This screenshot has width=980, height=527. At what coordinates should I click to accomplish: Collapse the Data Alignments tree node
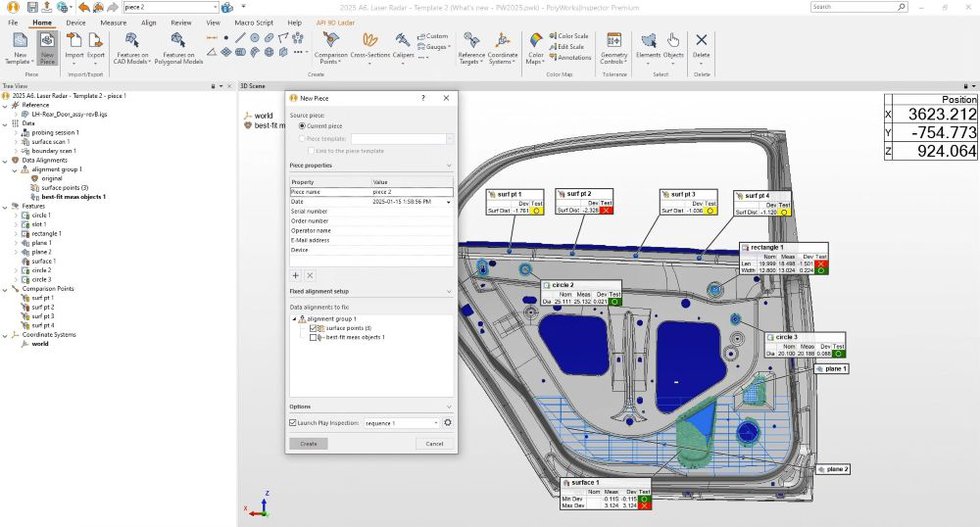click(6, 160)
